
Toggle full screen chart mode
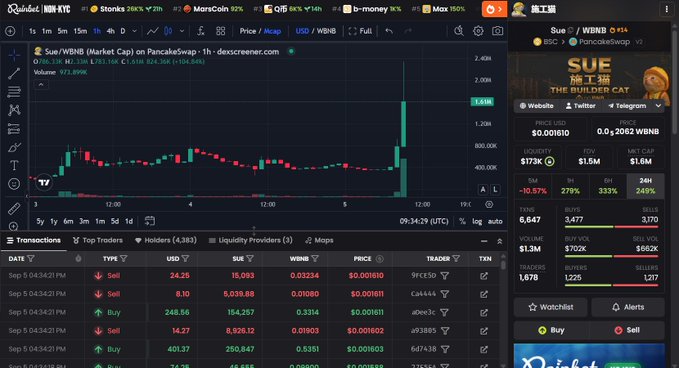tap(360, 31)
